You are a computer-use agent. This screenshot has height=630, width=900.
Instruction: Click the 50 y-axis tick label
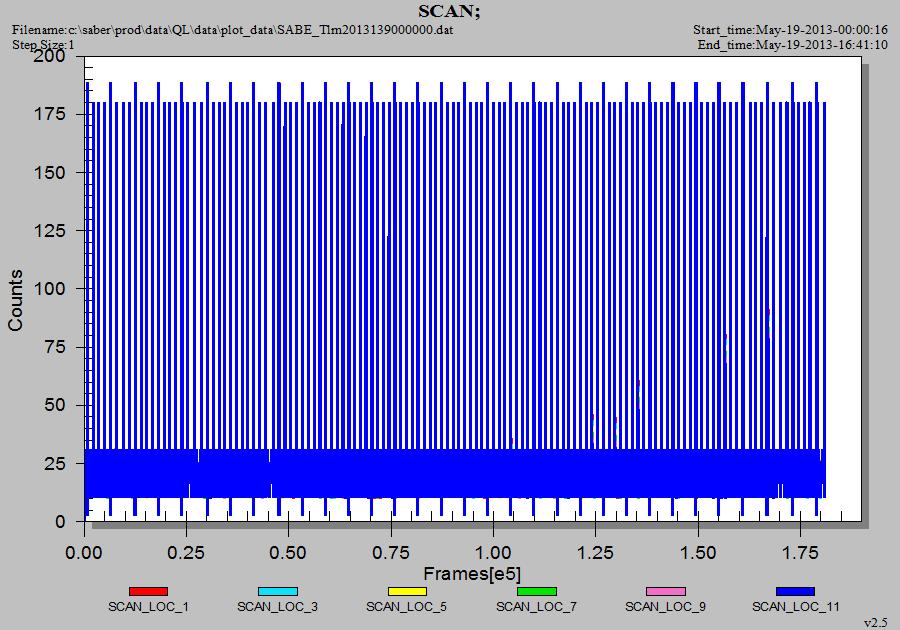coord(56,405)
